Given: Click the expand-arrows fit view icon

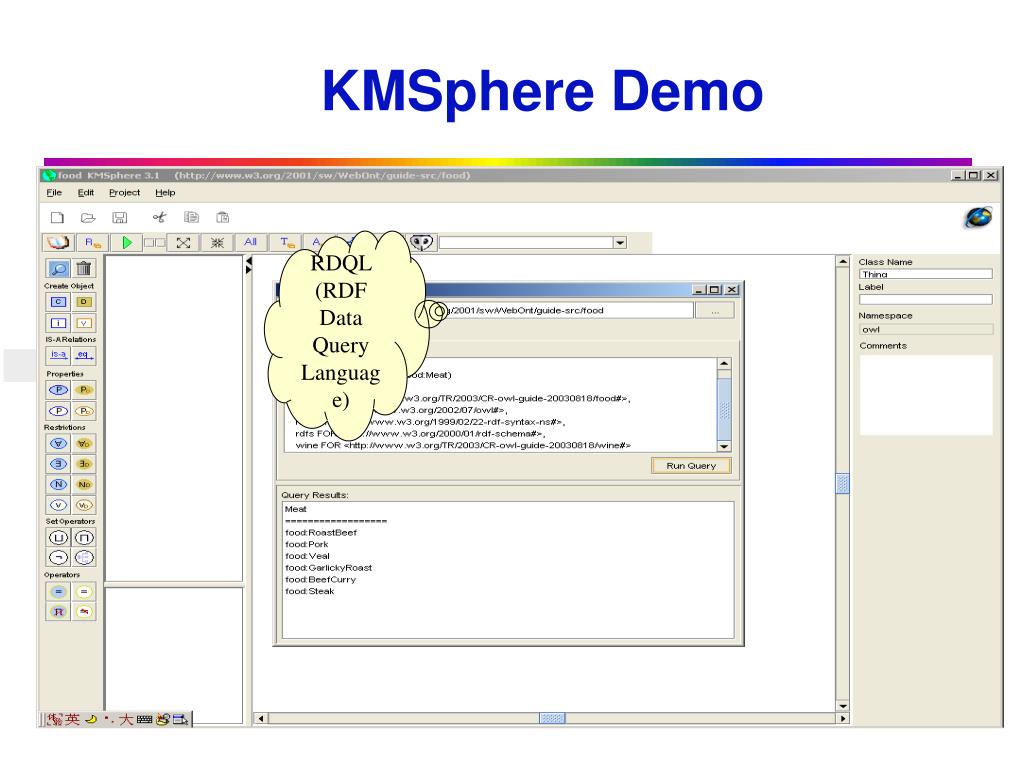Looking at the screenshot, I should [x=184, y=242].
